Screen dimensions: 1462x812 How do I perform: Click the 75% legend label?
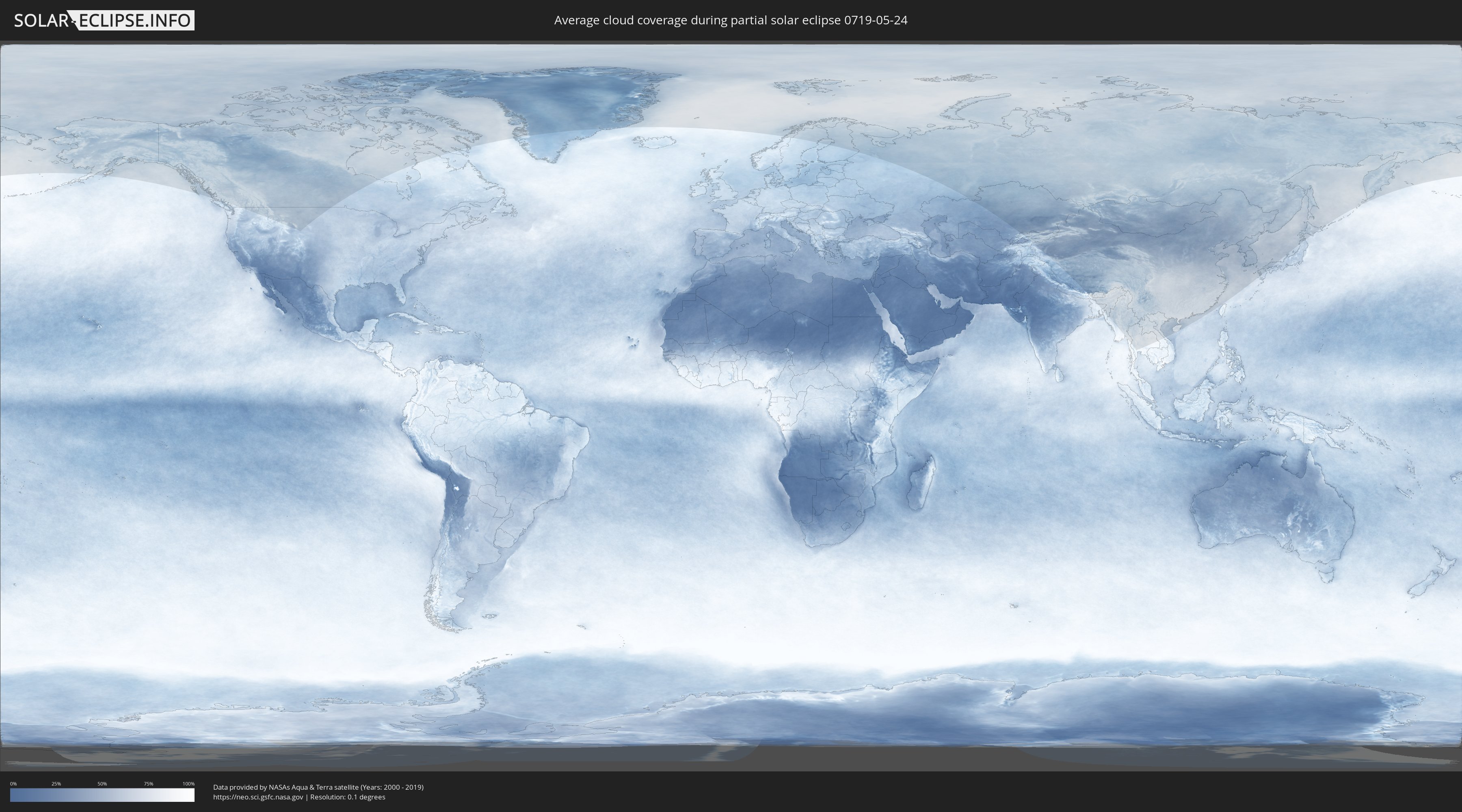tap(148, 784)
